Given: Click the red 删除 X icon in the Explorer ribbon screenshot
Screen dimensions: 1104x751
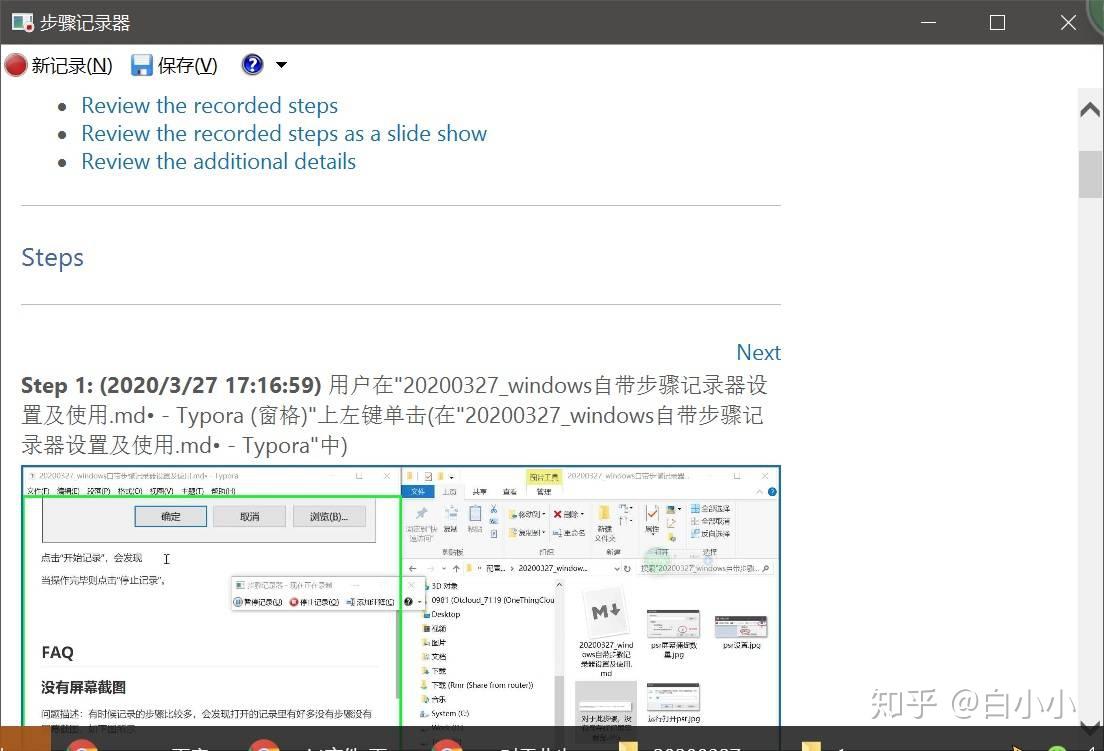Looking at the screenshot, I should [557, 514].
